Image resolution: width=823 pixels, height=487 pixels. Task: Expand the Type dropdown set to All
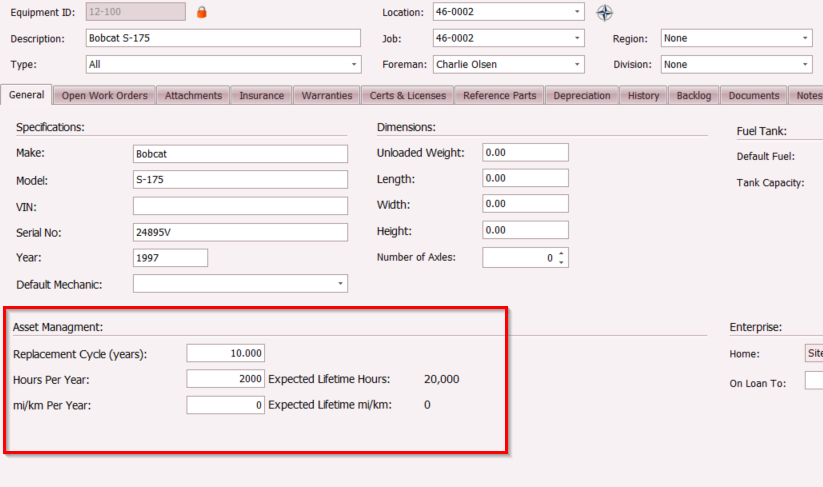click(354, 64)
